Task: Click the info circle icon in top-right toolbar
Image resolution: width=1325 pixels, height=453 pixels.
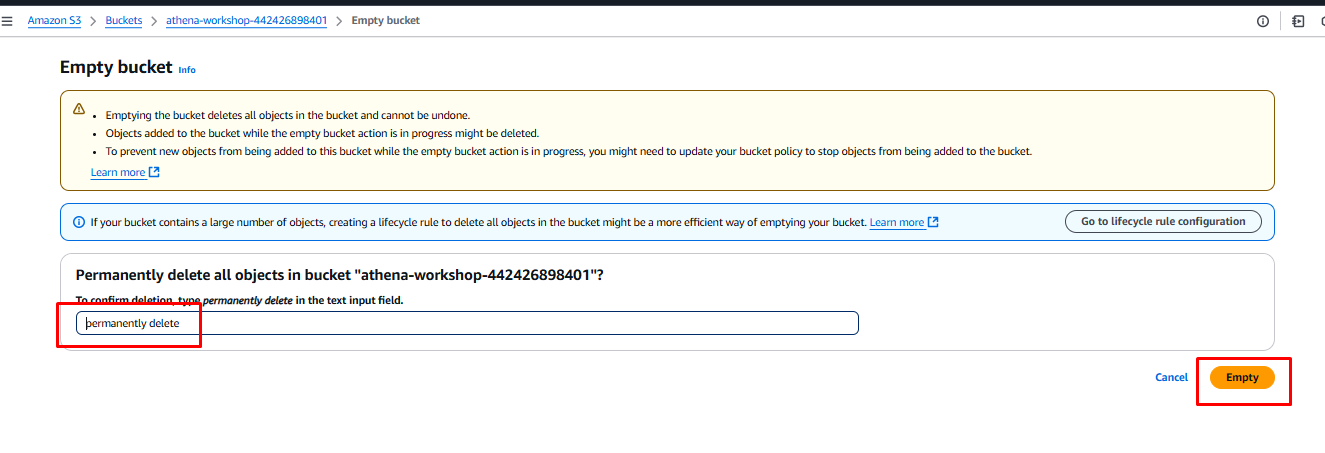Action: click(1263, 21)
